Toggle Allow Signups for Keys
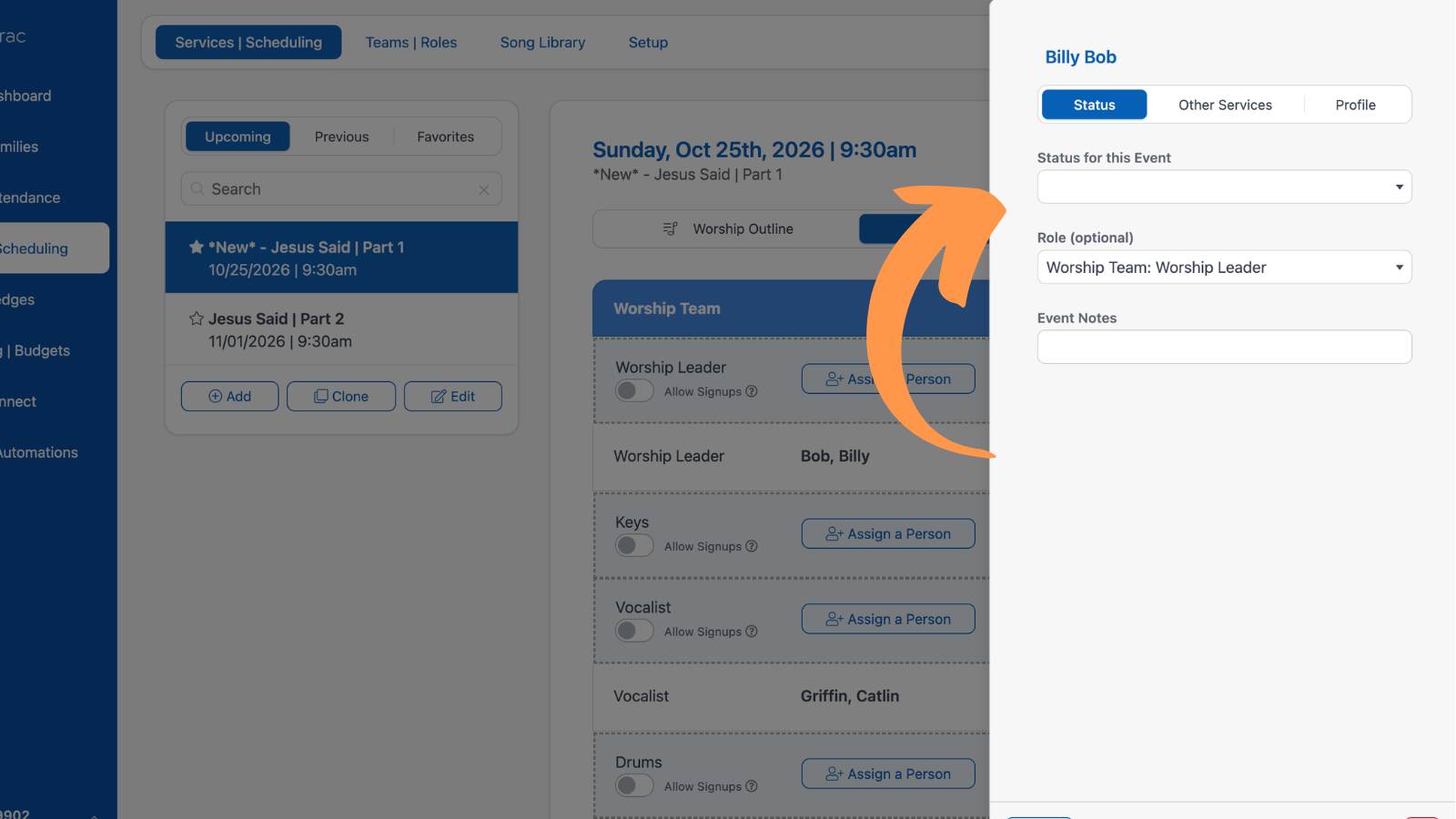Image resolution: width=1456 pixels, height=819 pixels. [634, 546]
